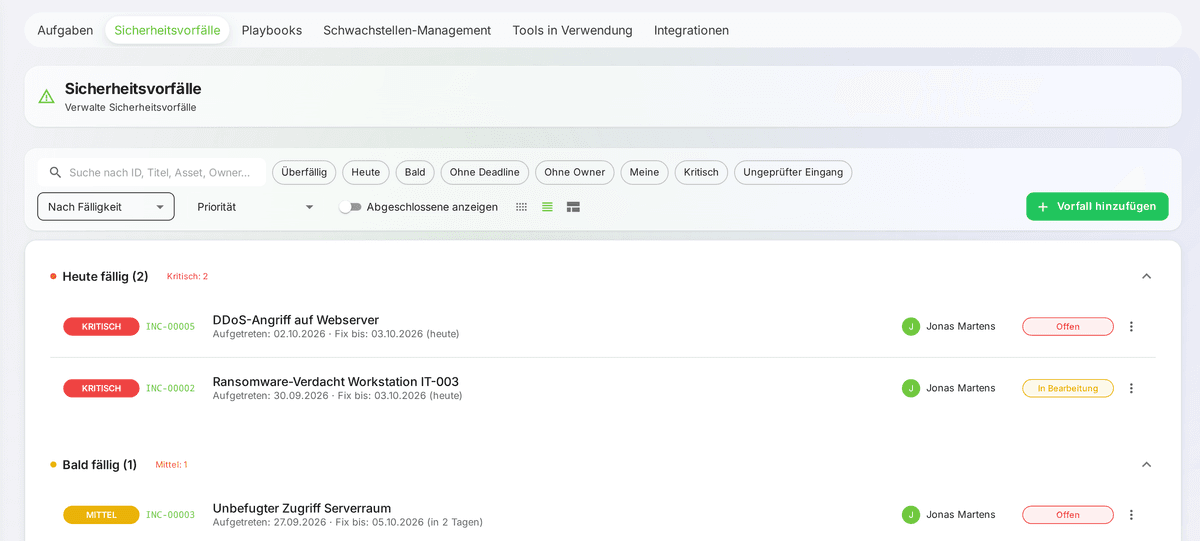The height and width of the screenshot is (541, 1200).
Task: Open incident DDoS-Angriff auf Webserver
Action: (x=296, y=320)
